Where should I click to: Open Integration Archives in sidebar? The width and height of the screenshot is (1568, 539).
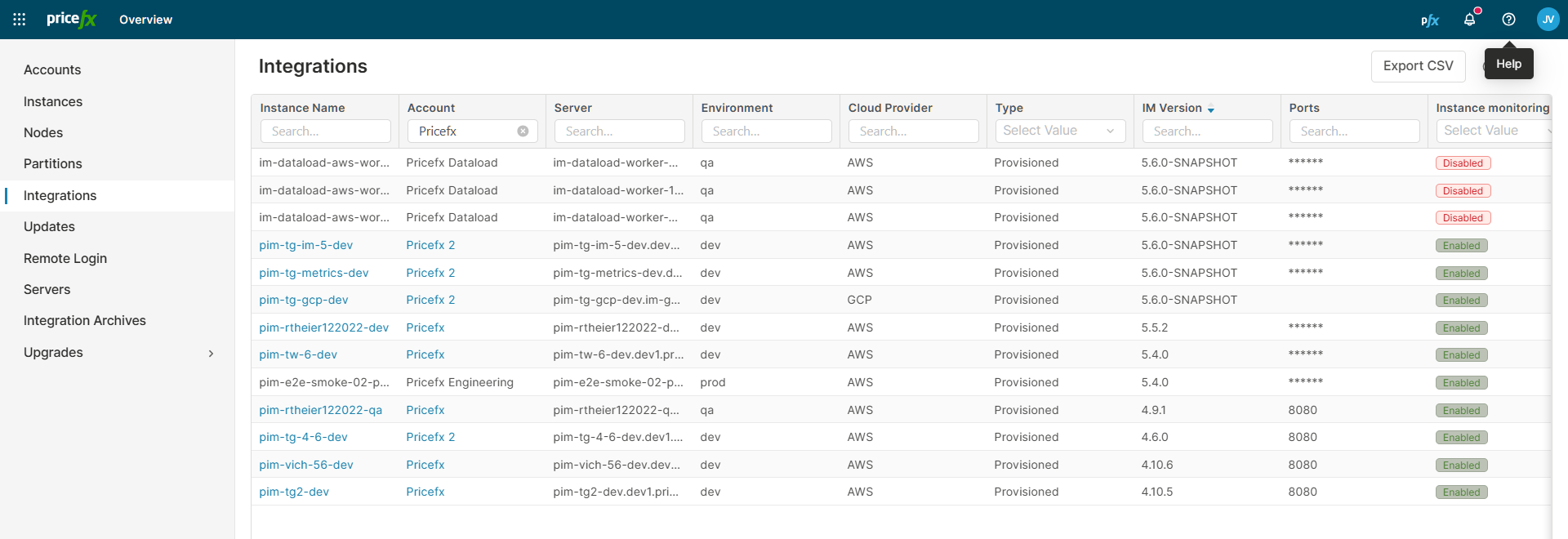(85, 321)
